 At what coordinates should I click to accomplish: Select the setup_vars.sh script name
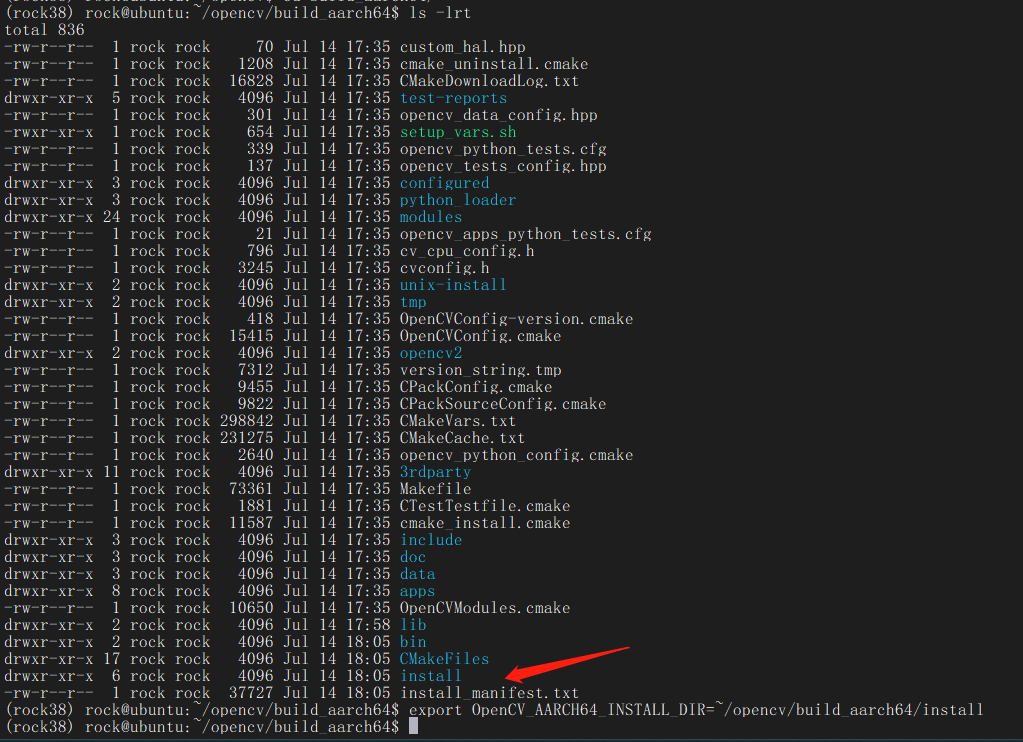[458, 132]
